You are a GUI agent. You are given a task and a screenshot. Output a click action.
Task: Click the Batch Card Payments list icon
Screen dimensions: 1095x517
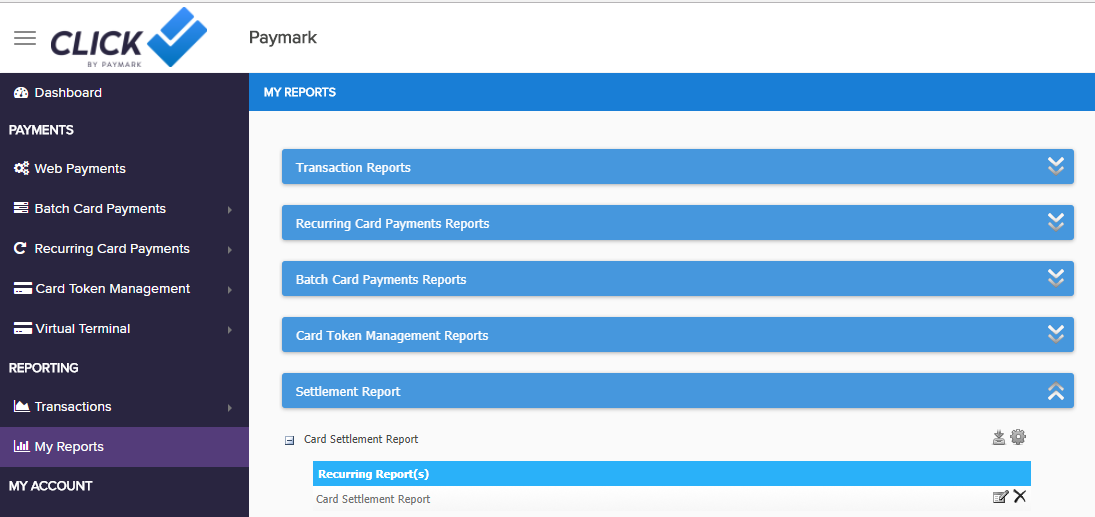click(22, 208)
